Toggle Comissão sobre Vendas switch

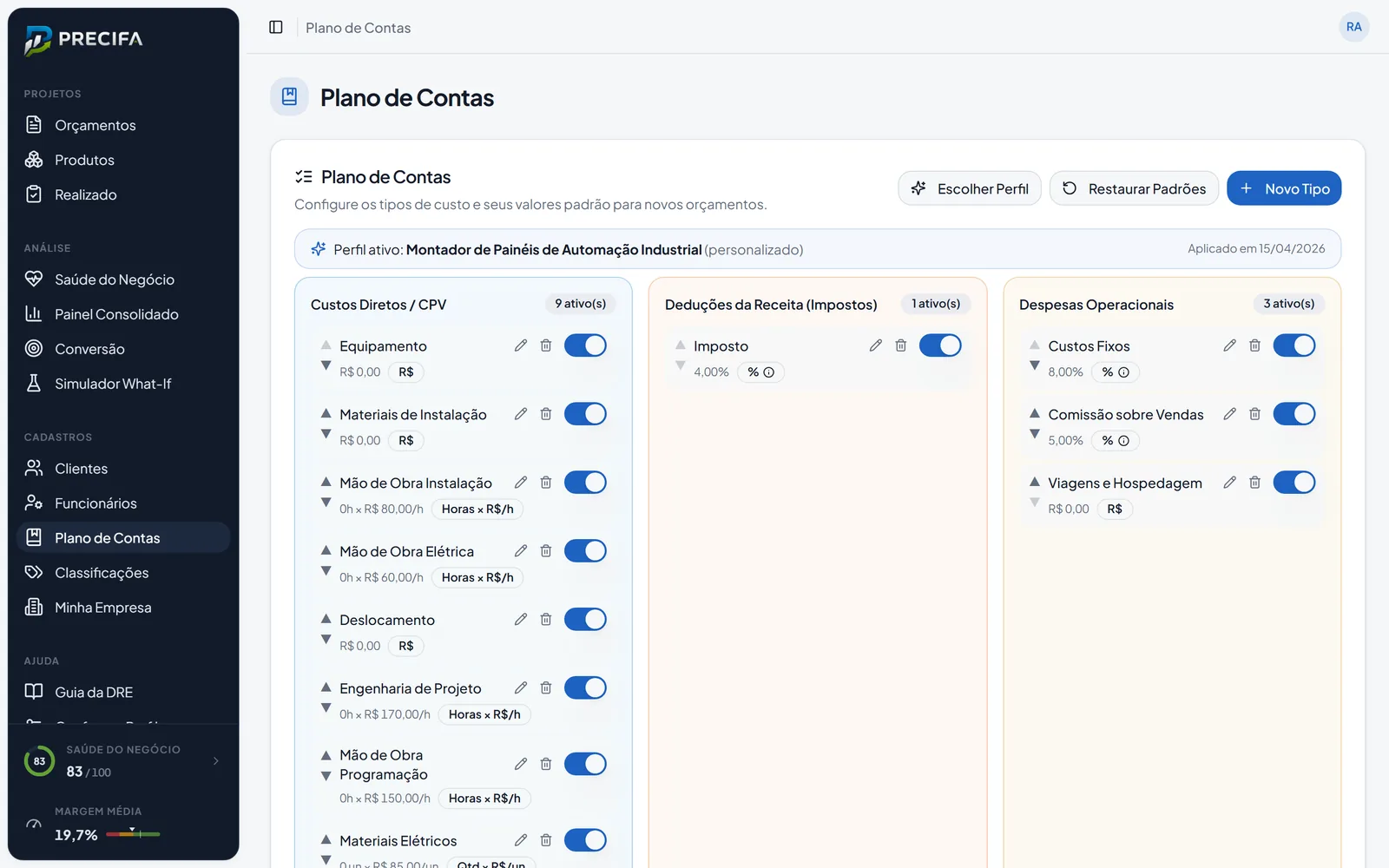[x=1294, y=414]
